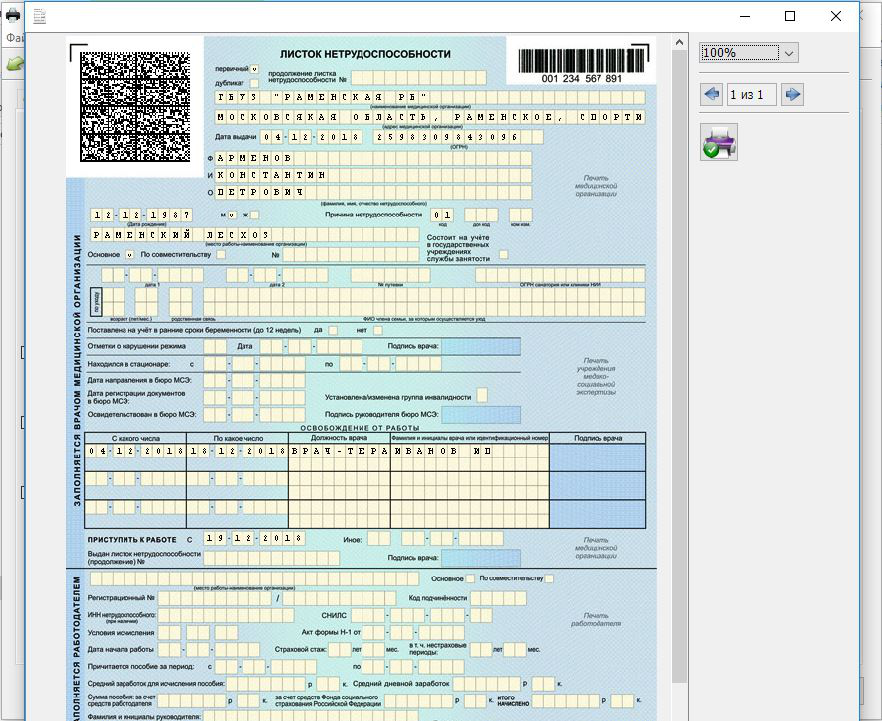The height and width of the screenshot is (721, 882).
Task: Toggle the 'нет' early pregnancy checkbox
Action: [377, 331]
